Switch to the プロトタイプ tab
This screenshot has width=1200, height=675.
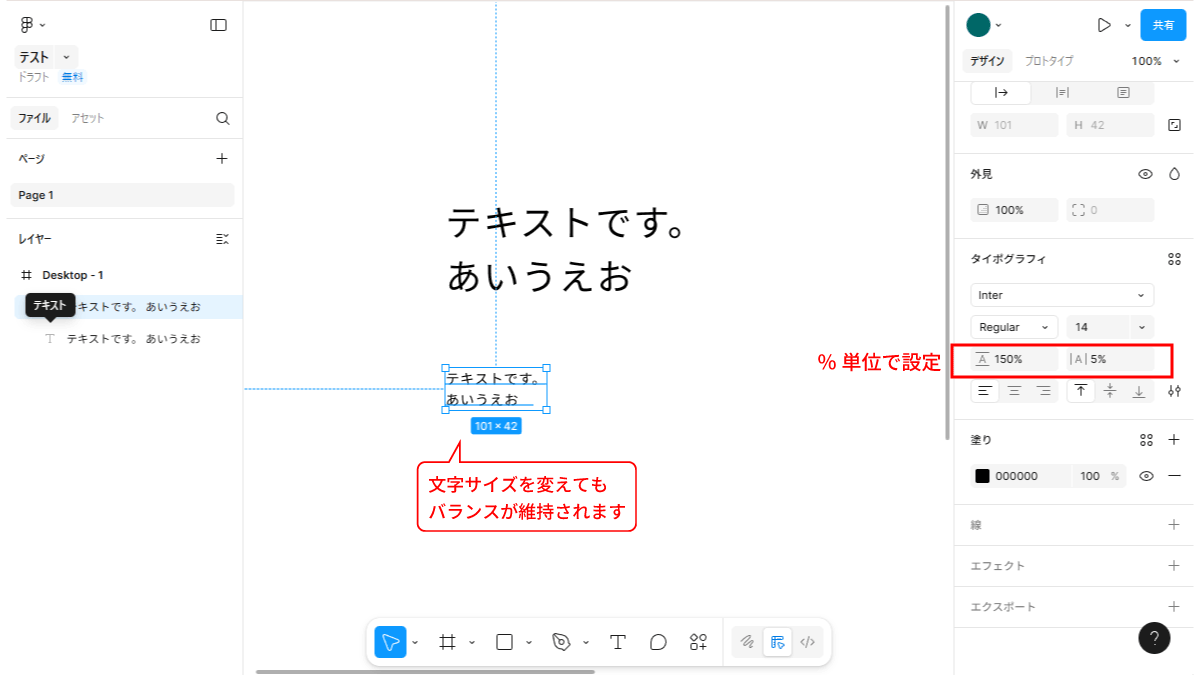click(x=1049, y=61)
